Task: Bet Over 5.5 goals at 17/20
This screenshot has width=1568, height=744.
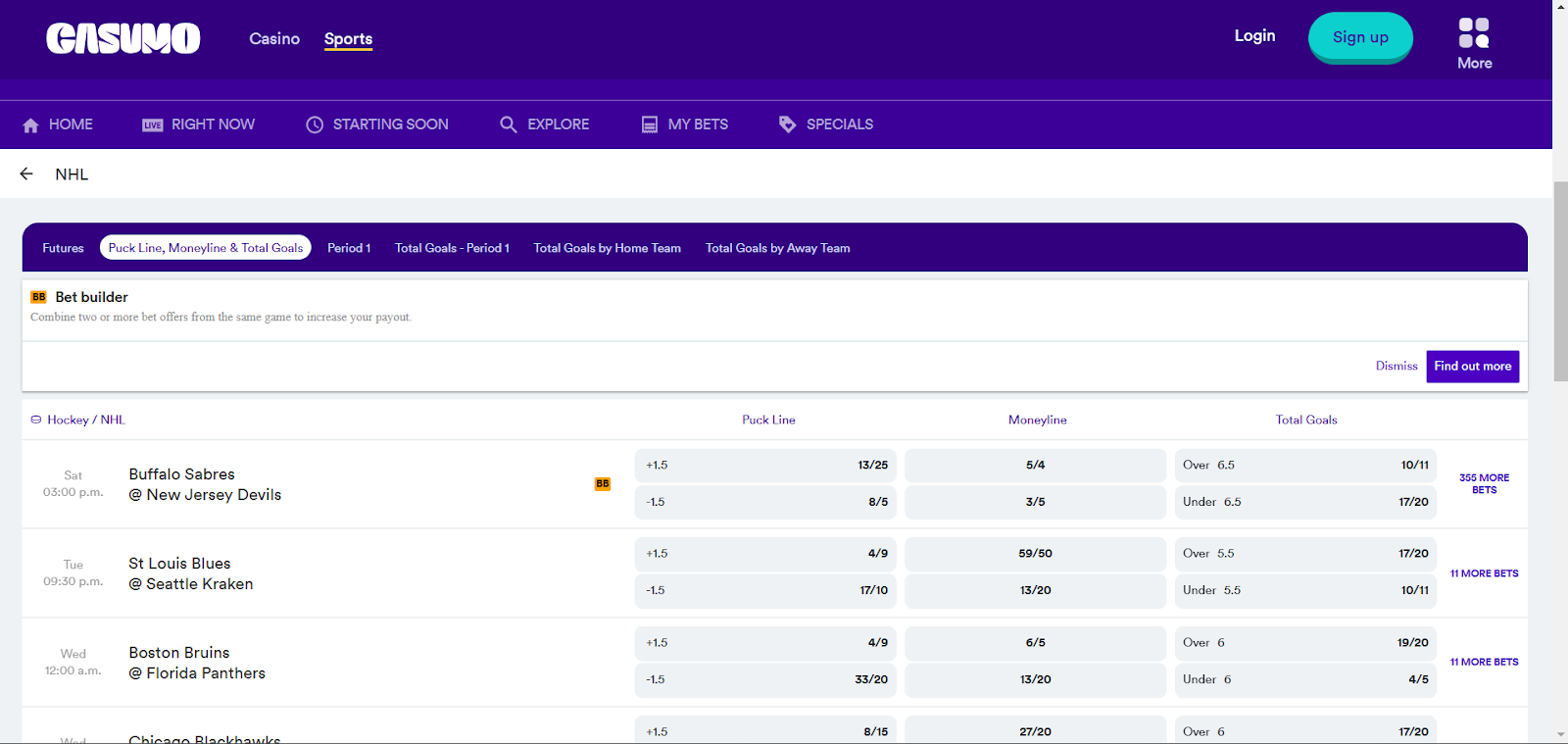Action: tap(1305, 554)
